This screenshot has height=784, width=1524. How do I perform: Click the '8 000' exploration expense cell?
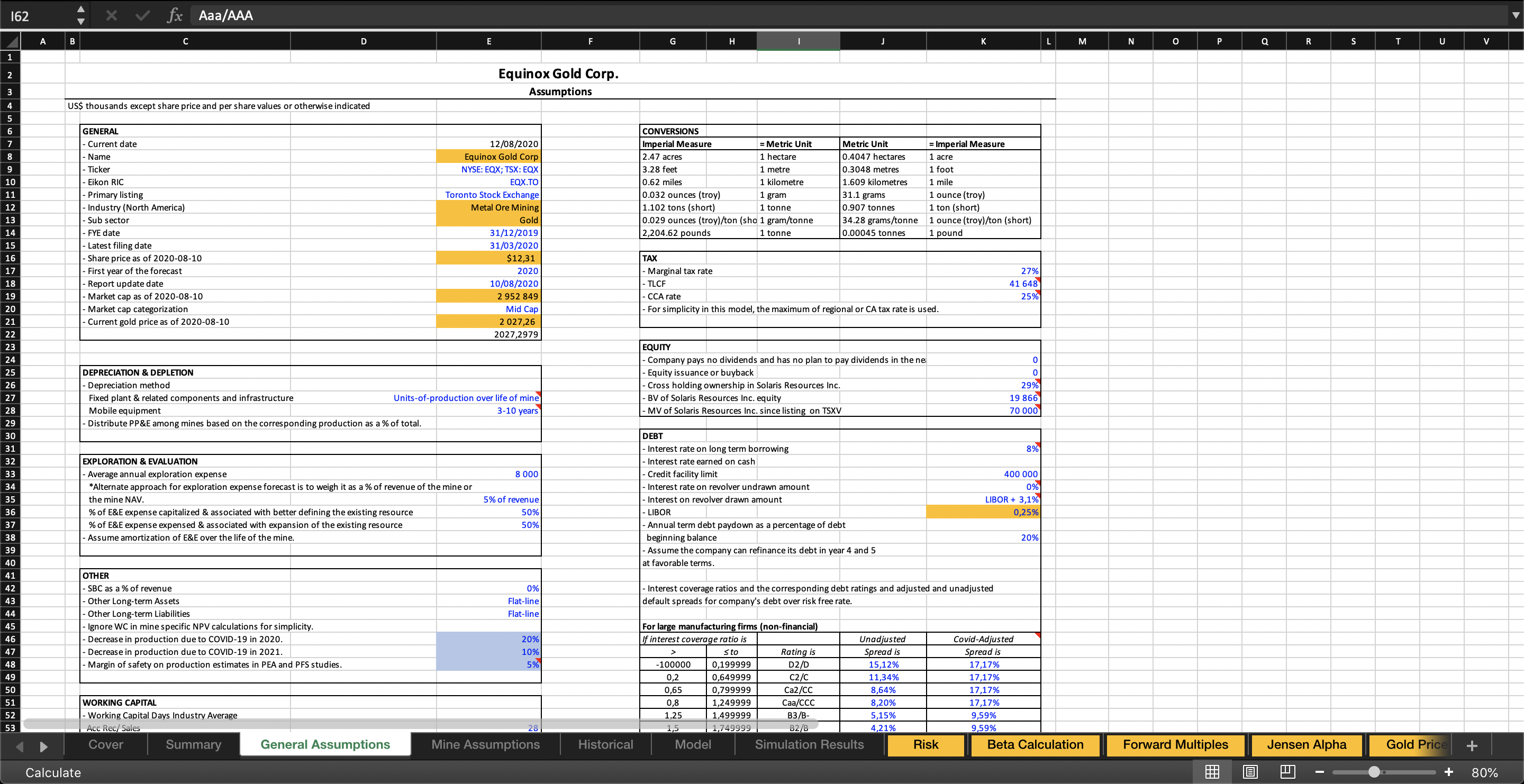pos(488,474)
